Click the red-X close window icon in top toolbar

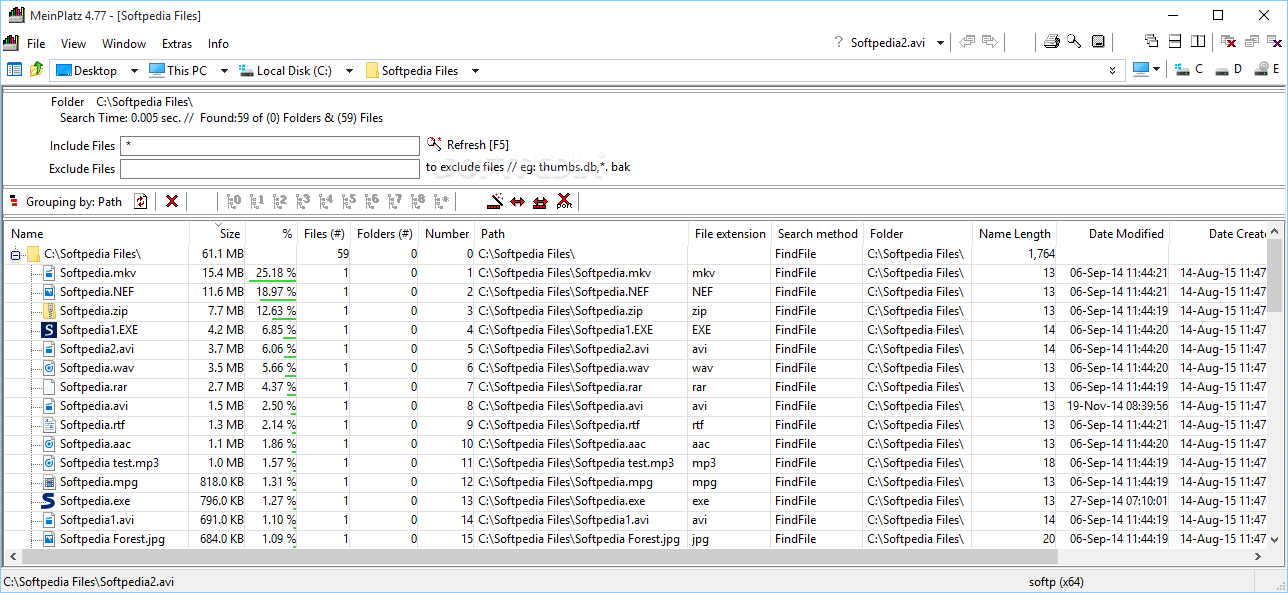(x=1228, y=42)
